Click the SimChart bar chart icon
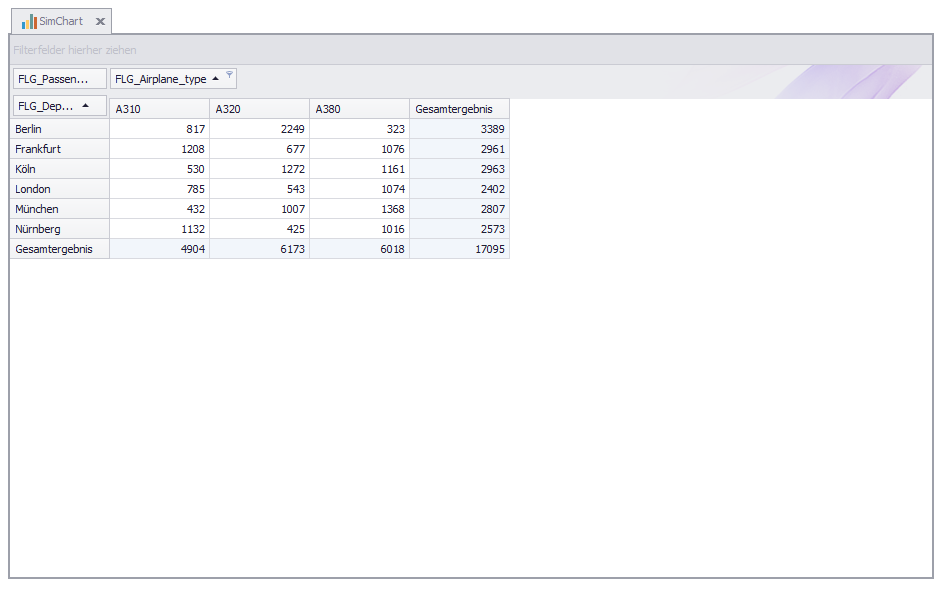The height and width of the screenshot is (591, 946). [29, 21]
